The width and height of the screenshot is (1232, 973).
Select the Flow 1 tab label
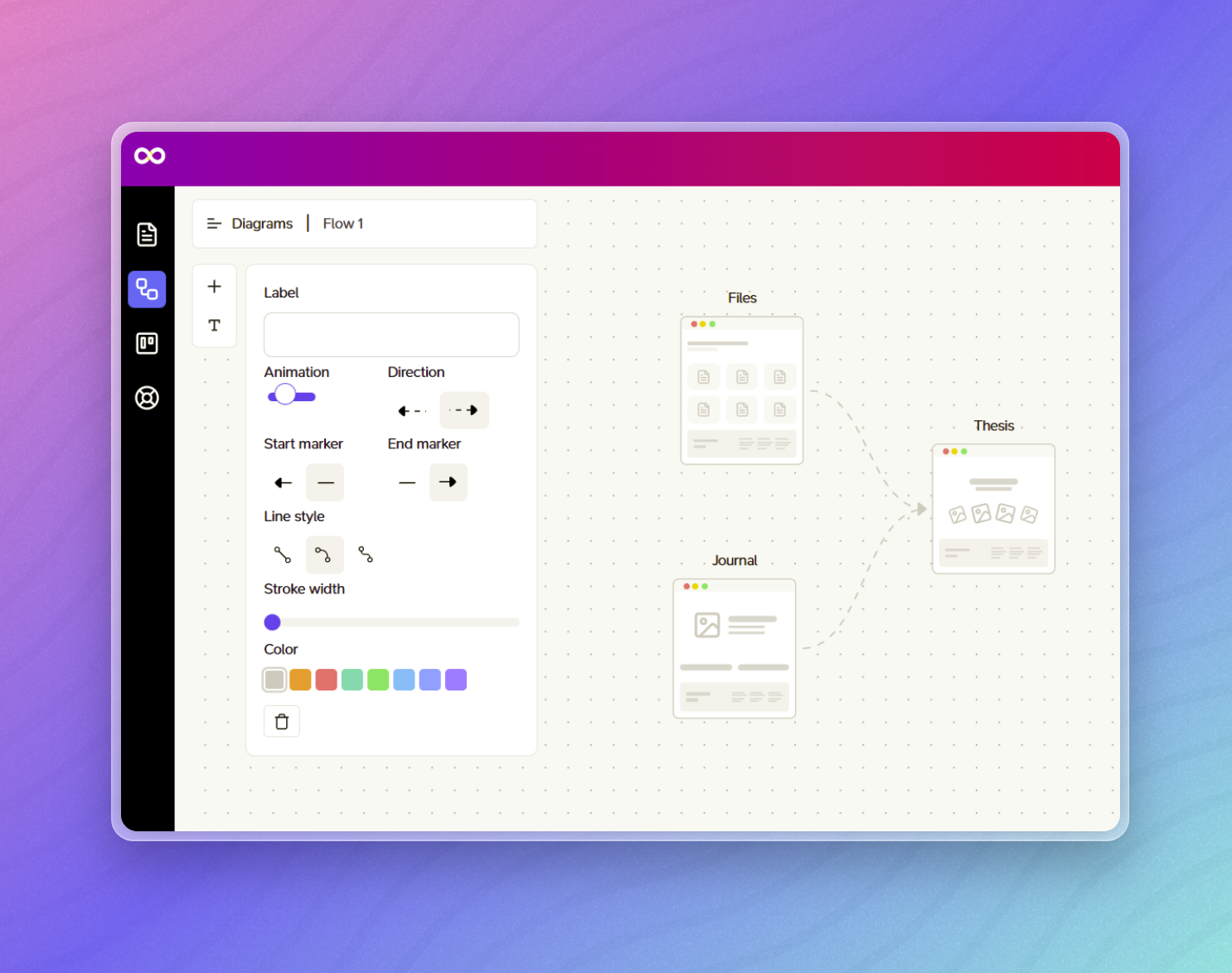[342, 223]
